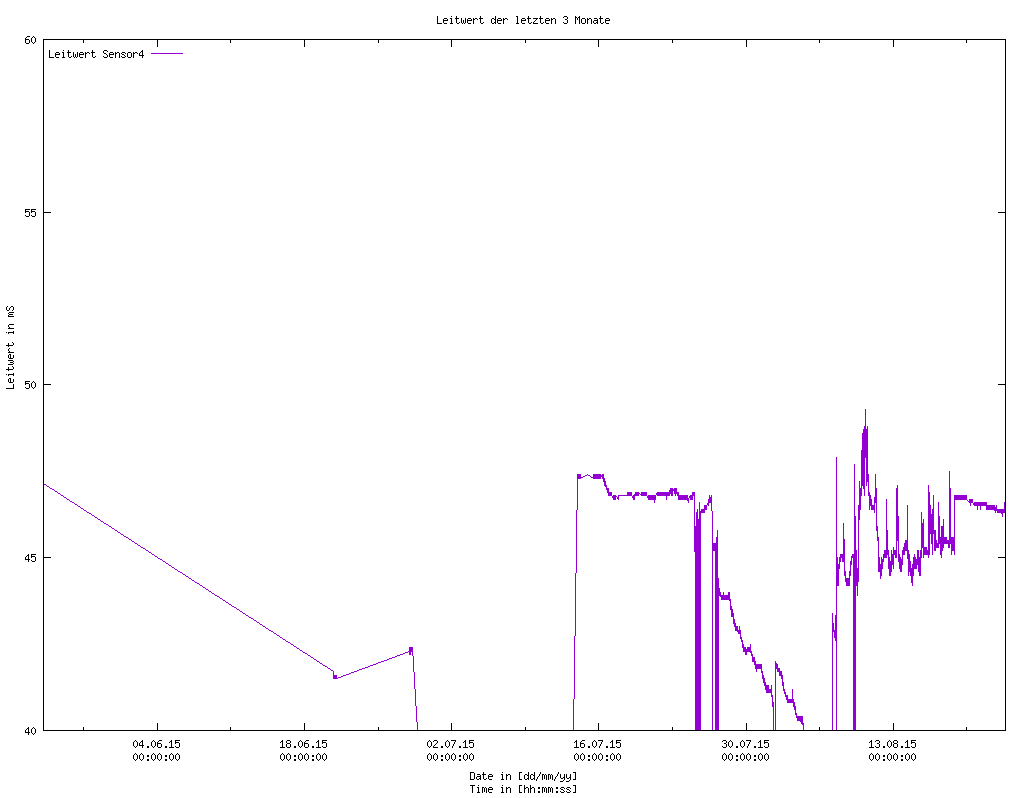The width and height of the screenshot is (1024, 798).
Task: Click the x-axis date 30.07.15
Action: pos(745,744)
